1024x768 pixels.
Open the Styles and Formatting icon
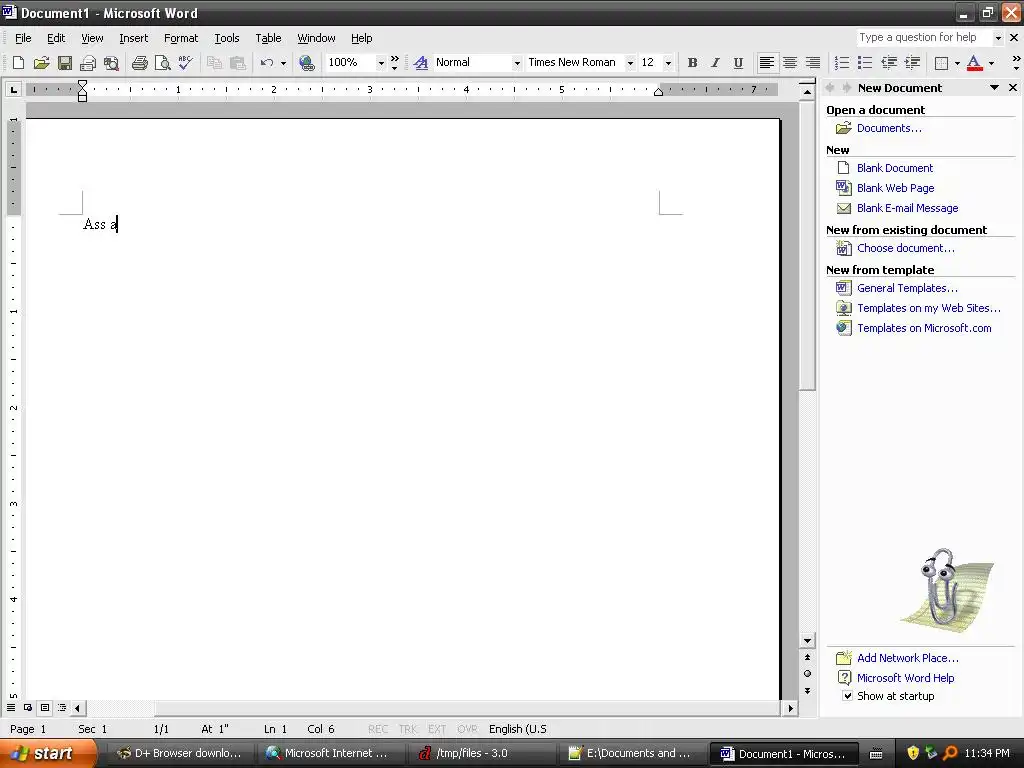(x=421, y=63)
